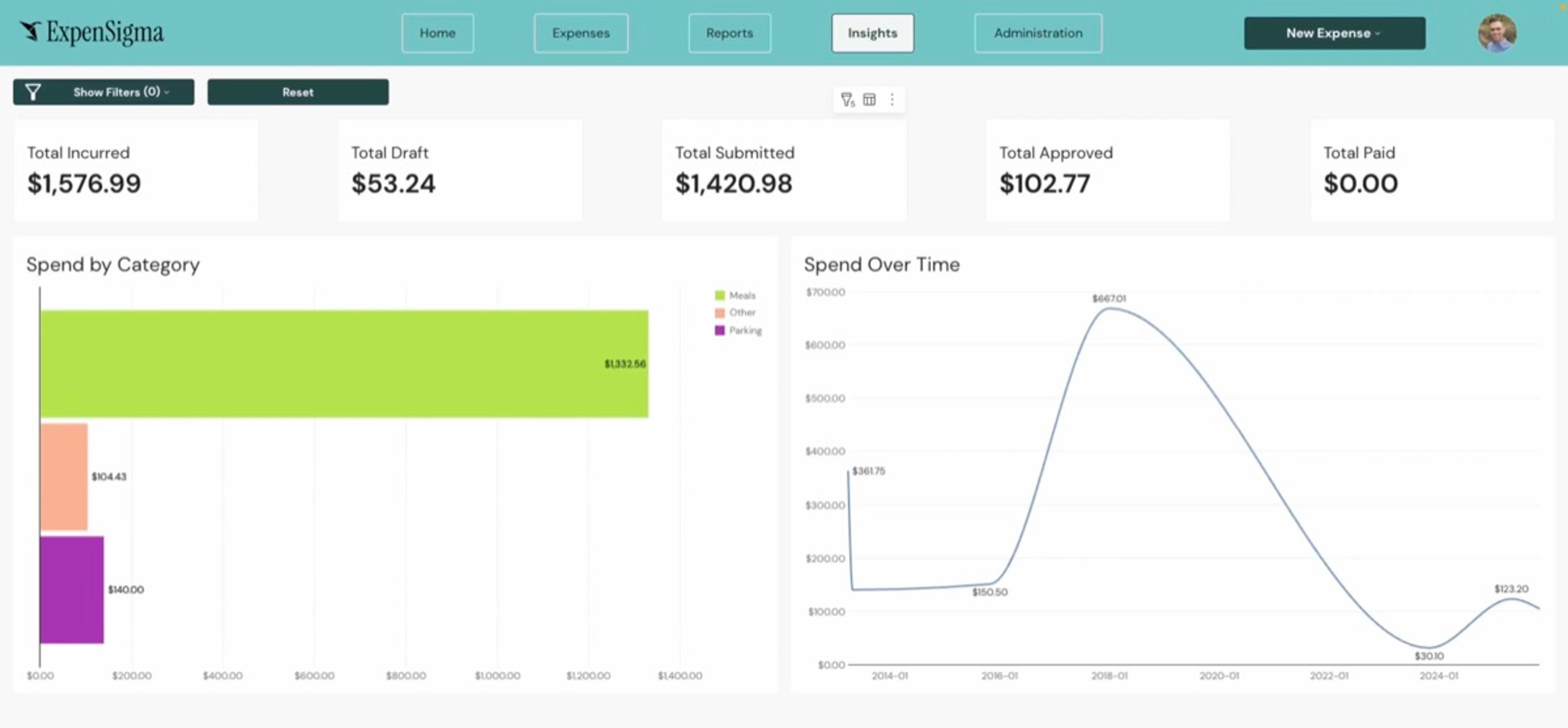1568x728 pixels.
Task: Click the 2018-01 axis label
Action: pyautogui.click(x=1109, y=676)
